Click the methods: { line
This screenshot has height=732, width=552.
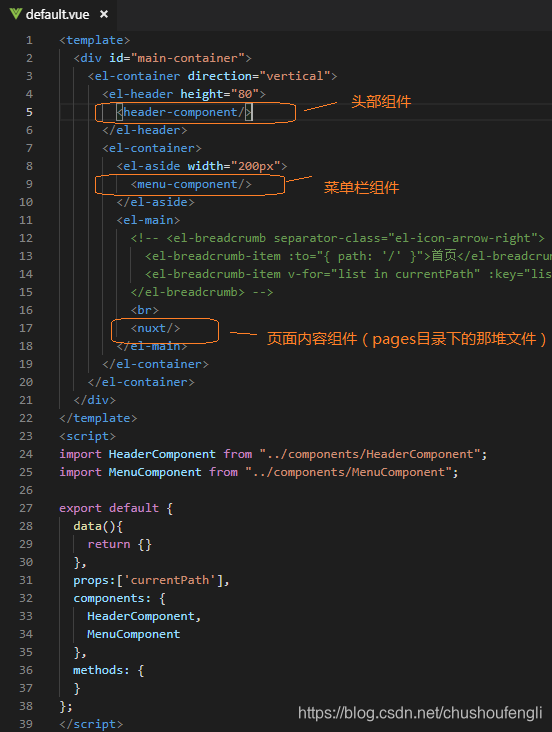click(x=109, y=670)
